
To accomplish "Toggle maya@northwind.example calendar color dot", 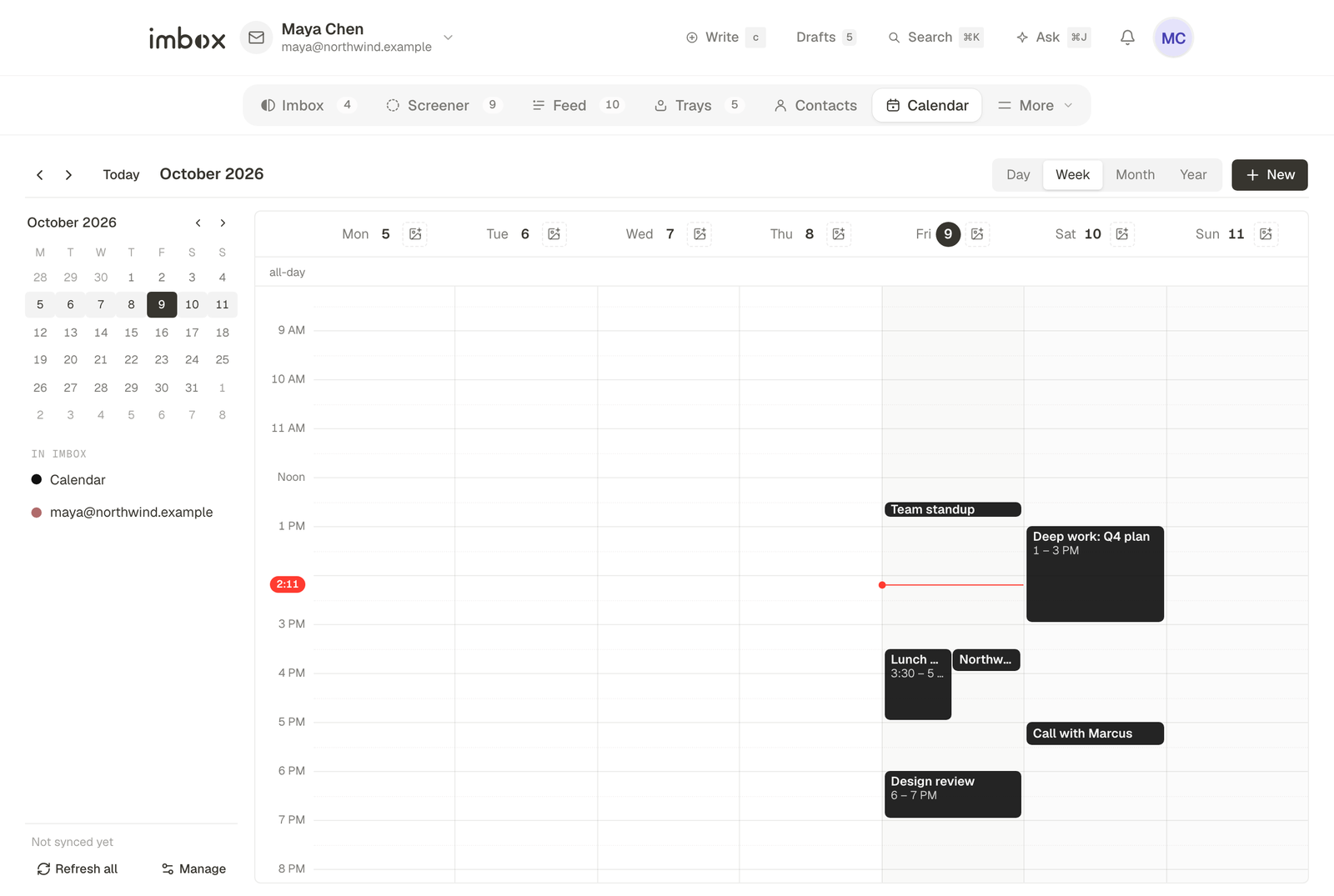I will click(x=37, y=513).
